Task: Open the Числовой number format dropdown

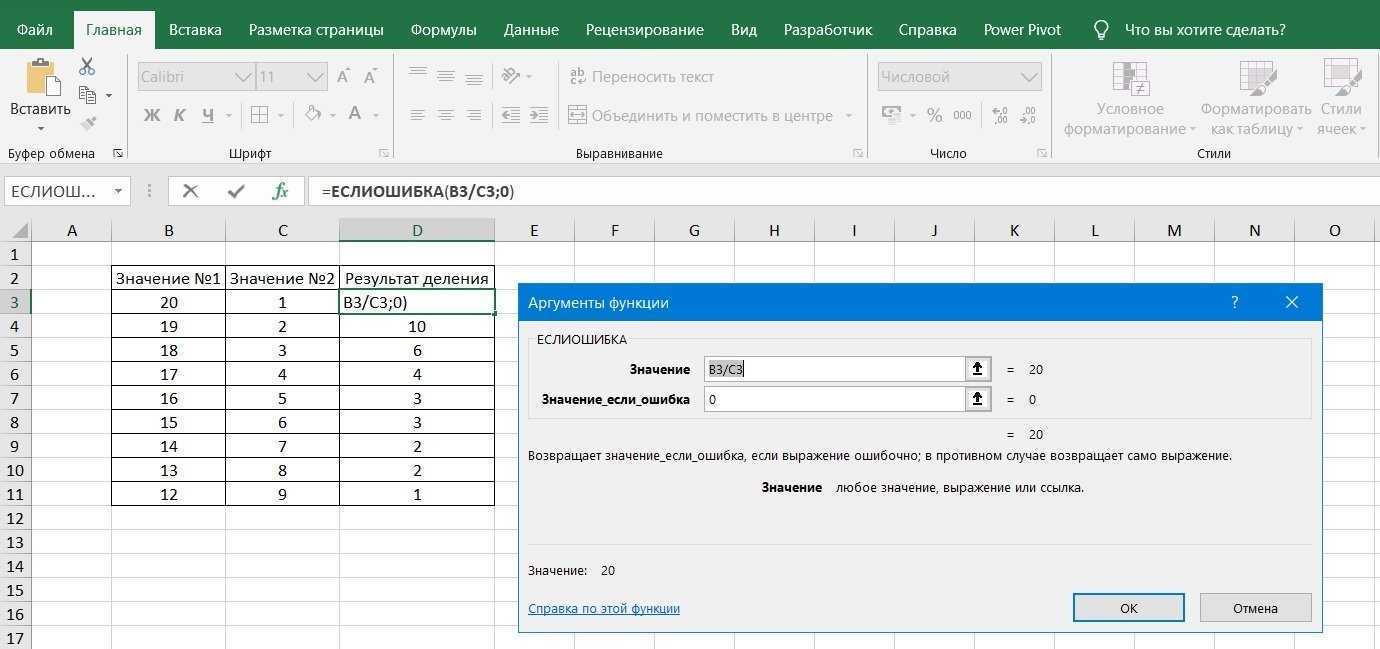Action: click(1028, 76)
